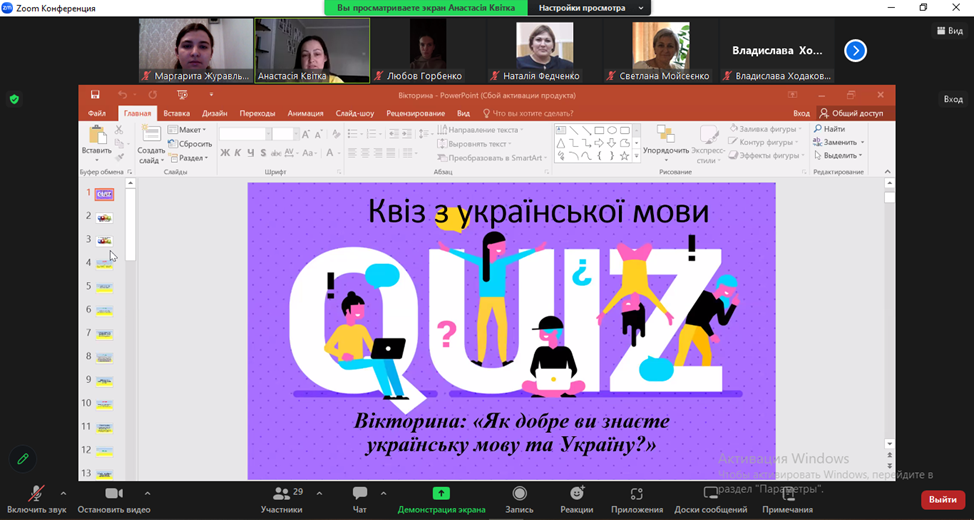The height and width of the screenshot is (520, 974).
Task: Switch to the Переходы tab
Action: (257, 114)
